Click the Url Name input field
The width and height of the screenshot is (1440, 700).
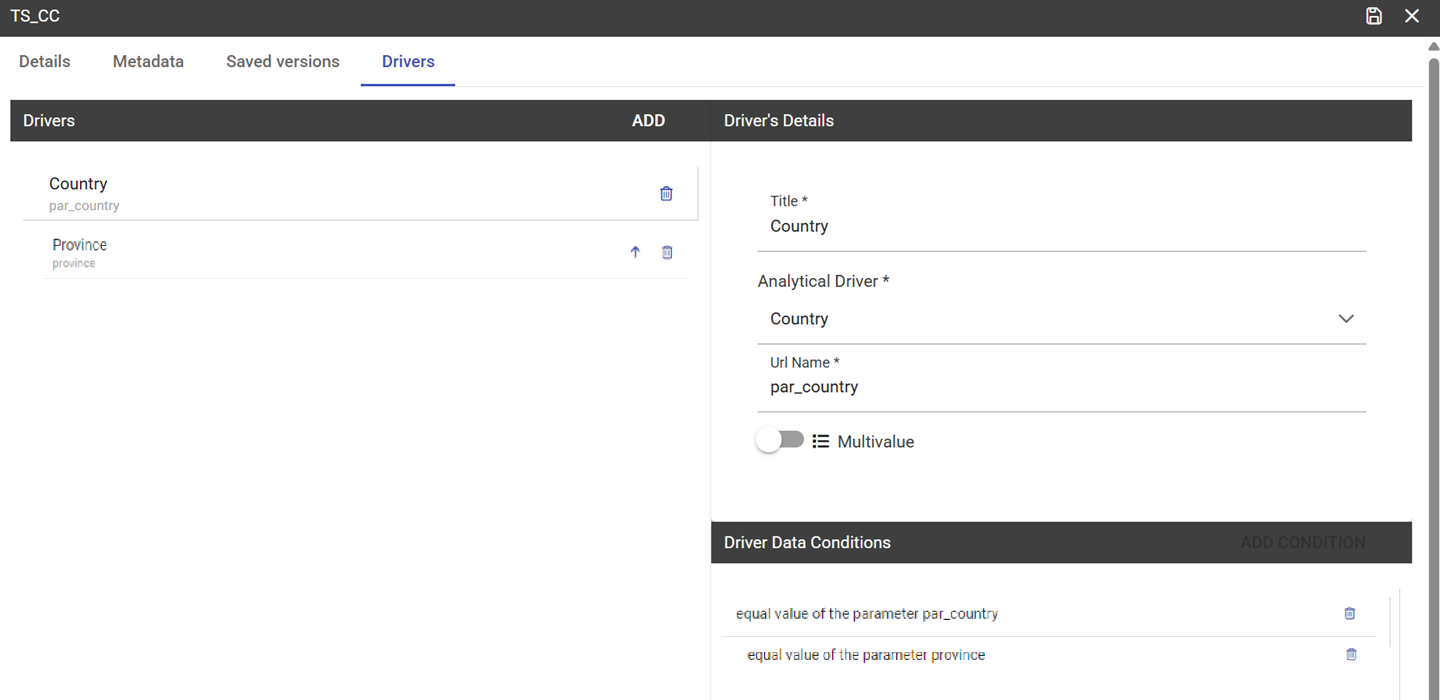click(x=1062, y=387)
